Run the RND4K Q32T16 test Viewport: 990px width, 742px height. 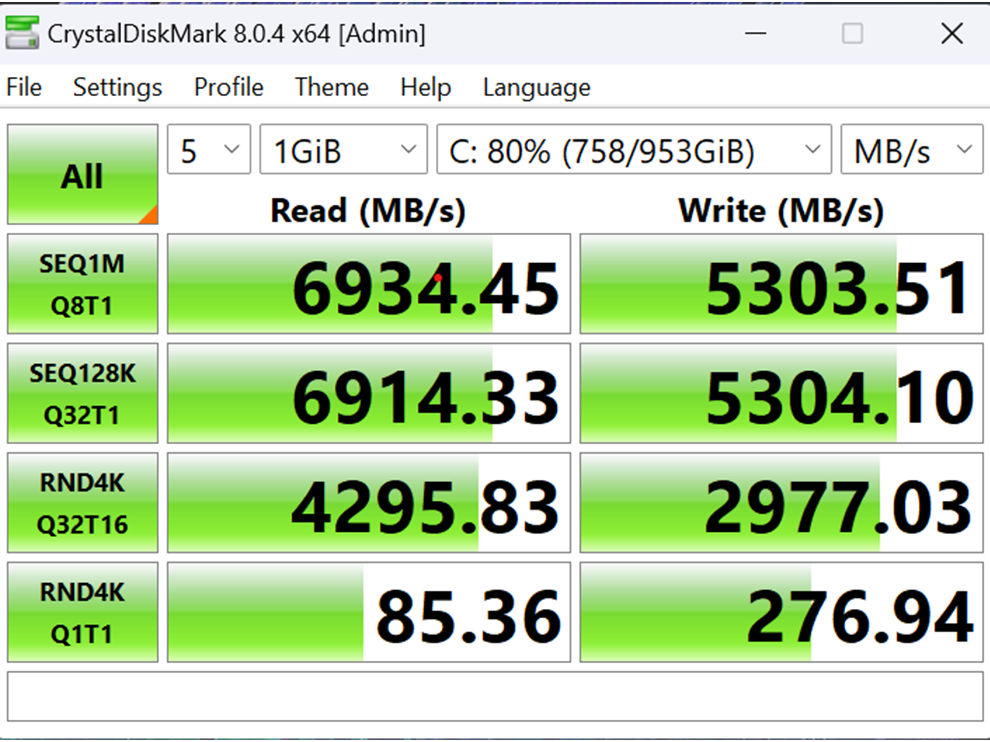pyautogui.click(x=83, y=503)
